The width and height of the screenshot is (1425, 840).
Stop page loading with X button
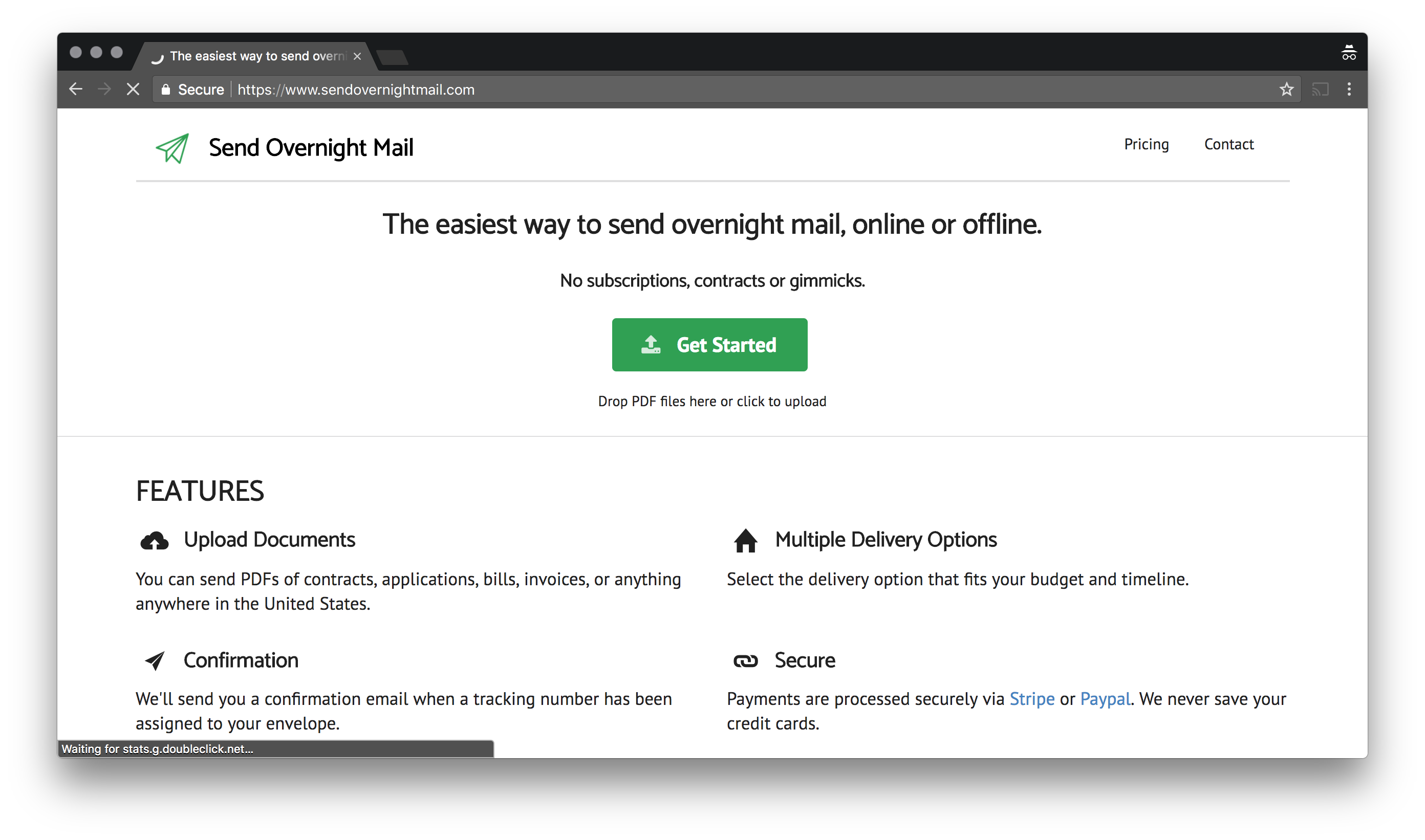coord(133,90)
